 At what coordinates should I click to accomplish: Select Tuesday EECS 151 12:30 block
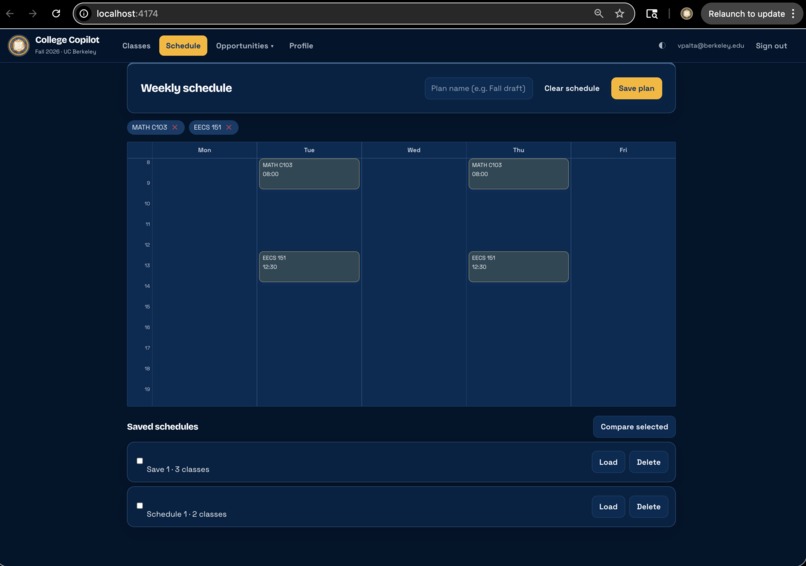pos(309,266)
